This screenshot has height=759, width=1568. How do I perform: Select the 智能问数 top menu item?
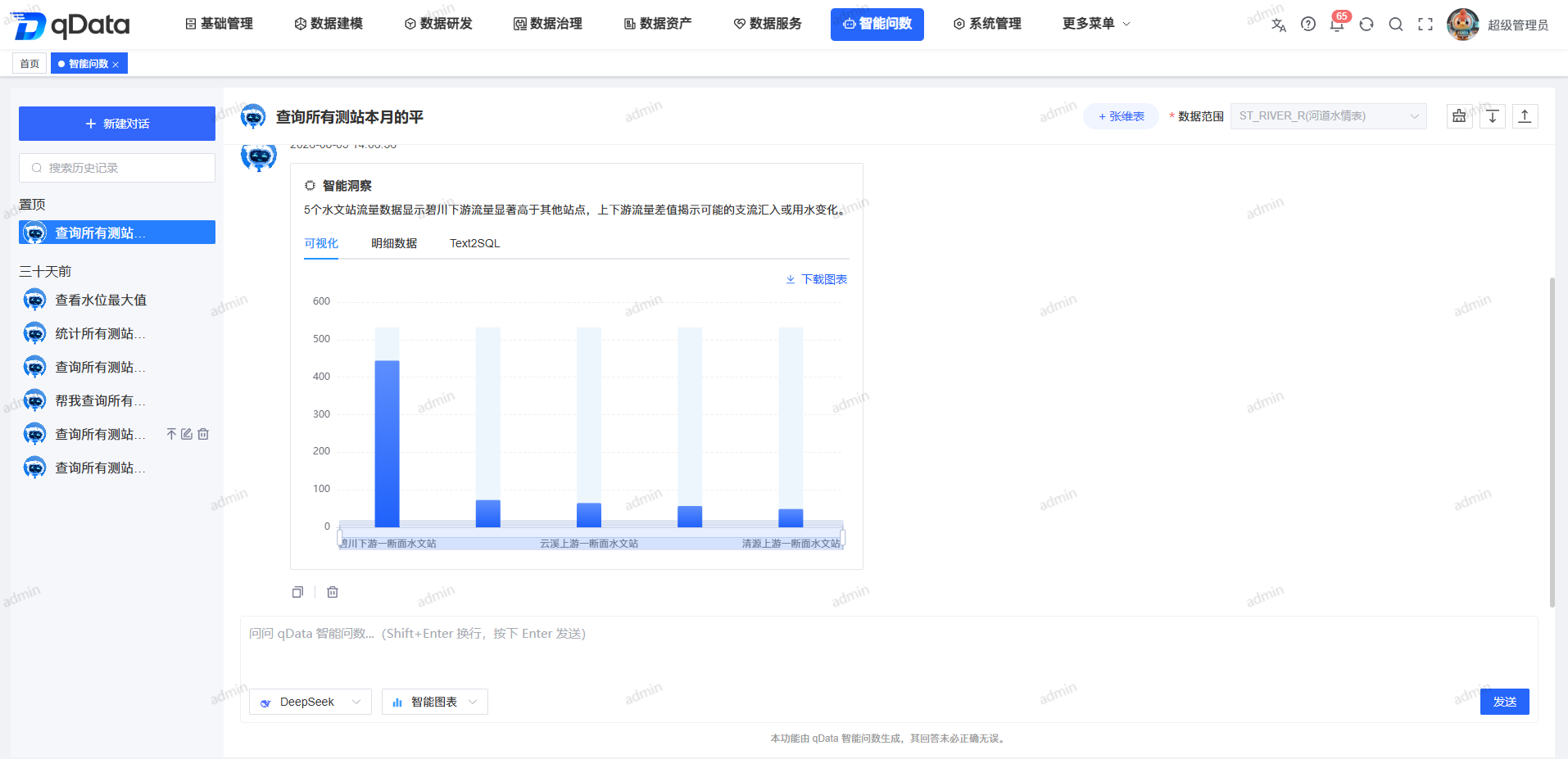877,24
